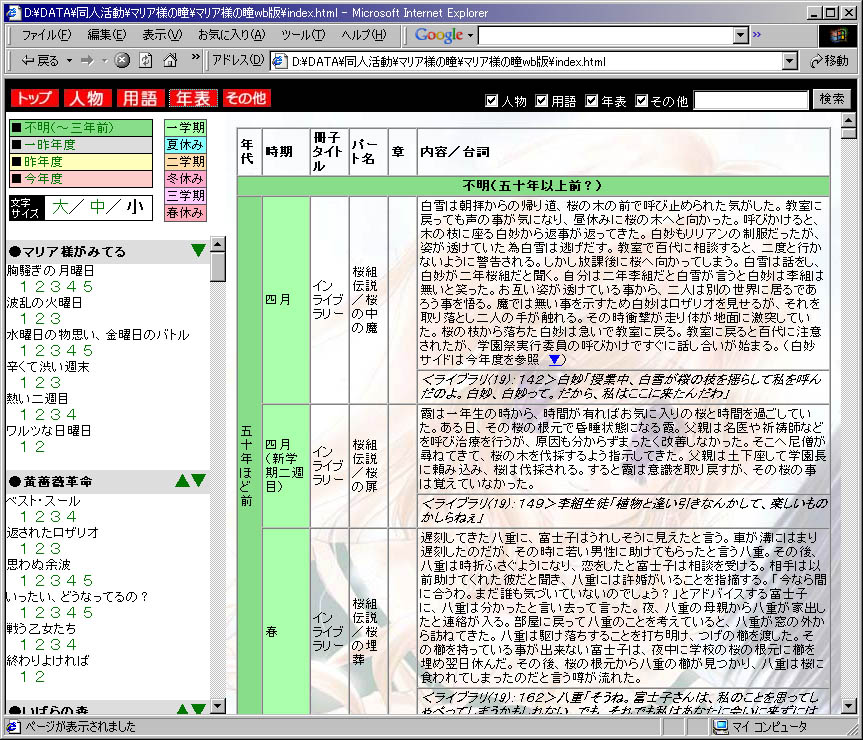Set font size to 大

tap(60, 207)
